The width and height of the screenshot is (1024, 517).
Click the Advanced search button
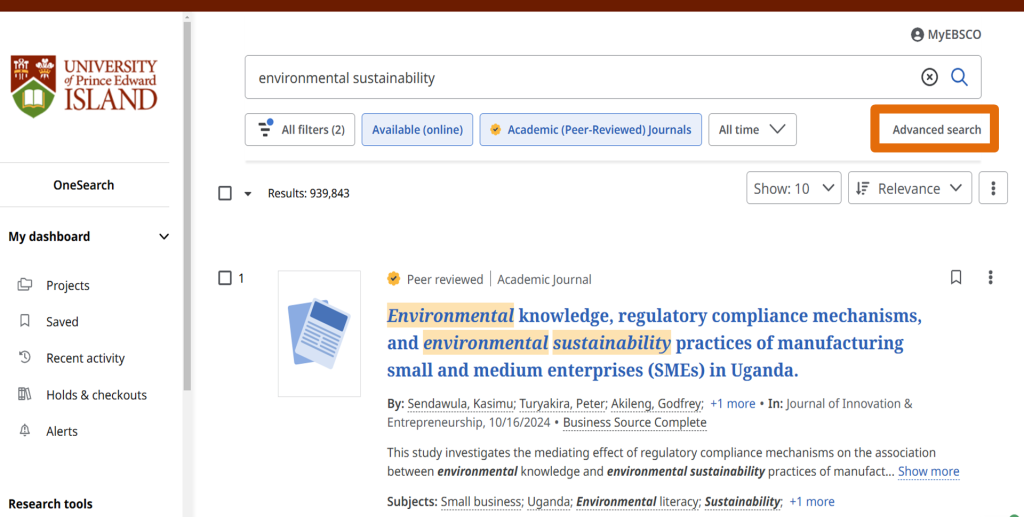pos(936,130)
